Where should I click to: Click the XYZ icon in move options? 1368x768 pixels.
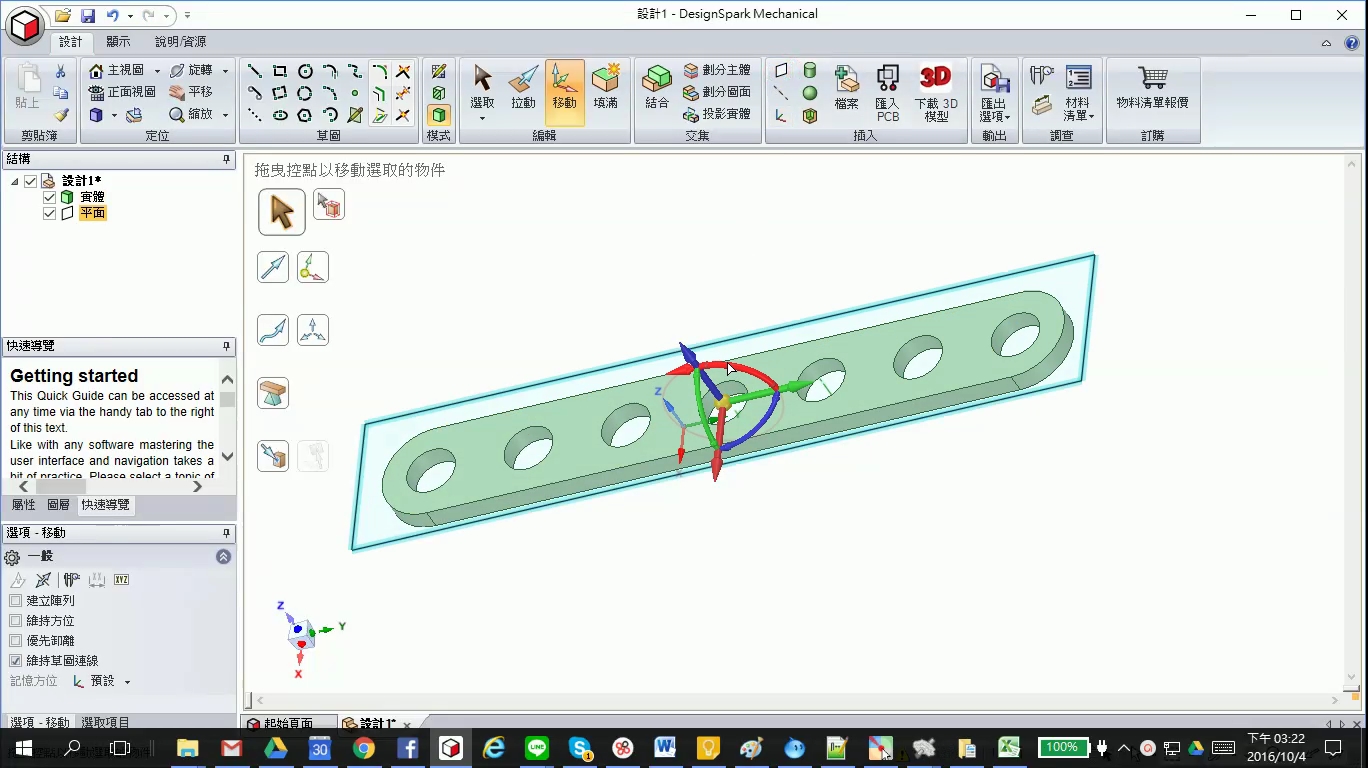121,580
